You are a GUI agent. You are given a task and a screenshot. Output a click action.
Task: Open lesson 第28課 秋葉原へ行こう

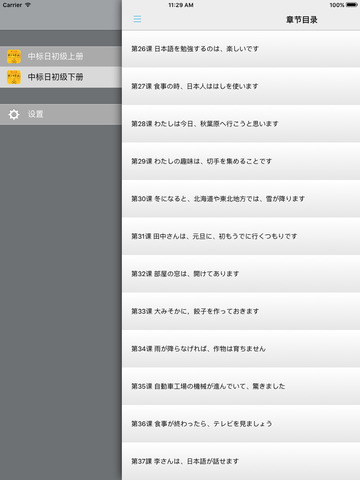point(241,124)
